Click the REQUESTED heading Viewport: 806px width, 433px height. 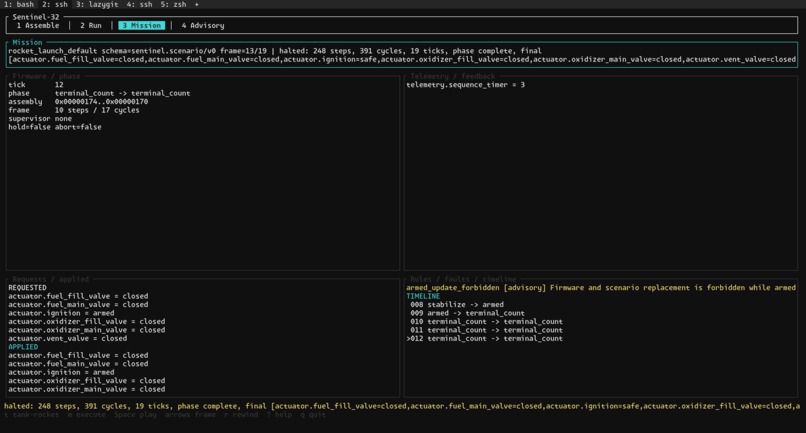point(27,288)
